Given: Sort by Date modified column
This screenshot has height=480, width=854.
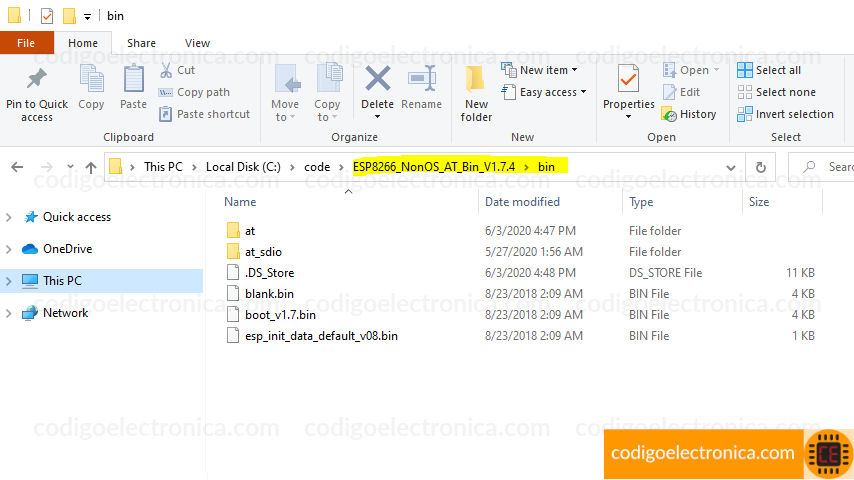Looking at the screenshot, I should (x=522, y=202).
